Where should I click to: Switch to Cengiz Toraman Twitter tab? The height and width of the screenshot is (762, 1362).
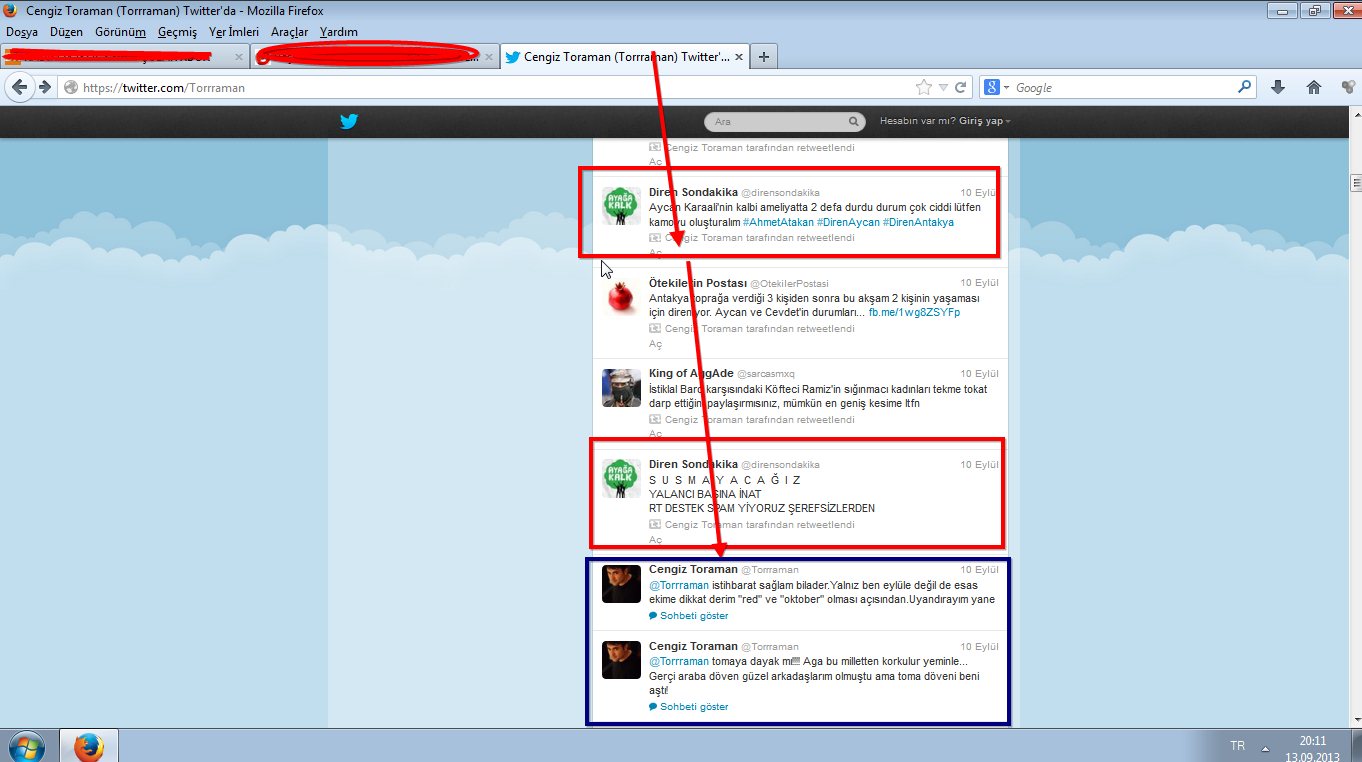click(618, 57)
